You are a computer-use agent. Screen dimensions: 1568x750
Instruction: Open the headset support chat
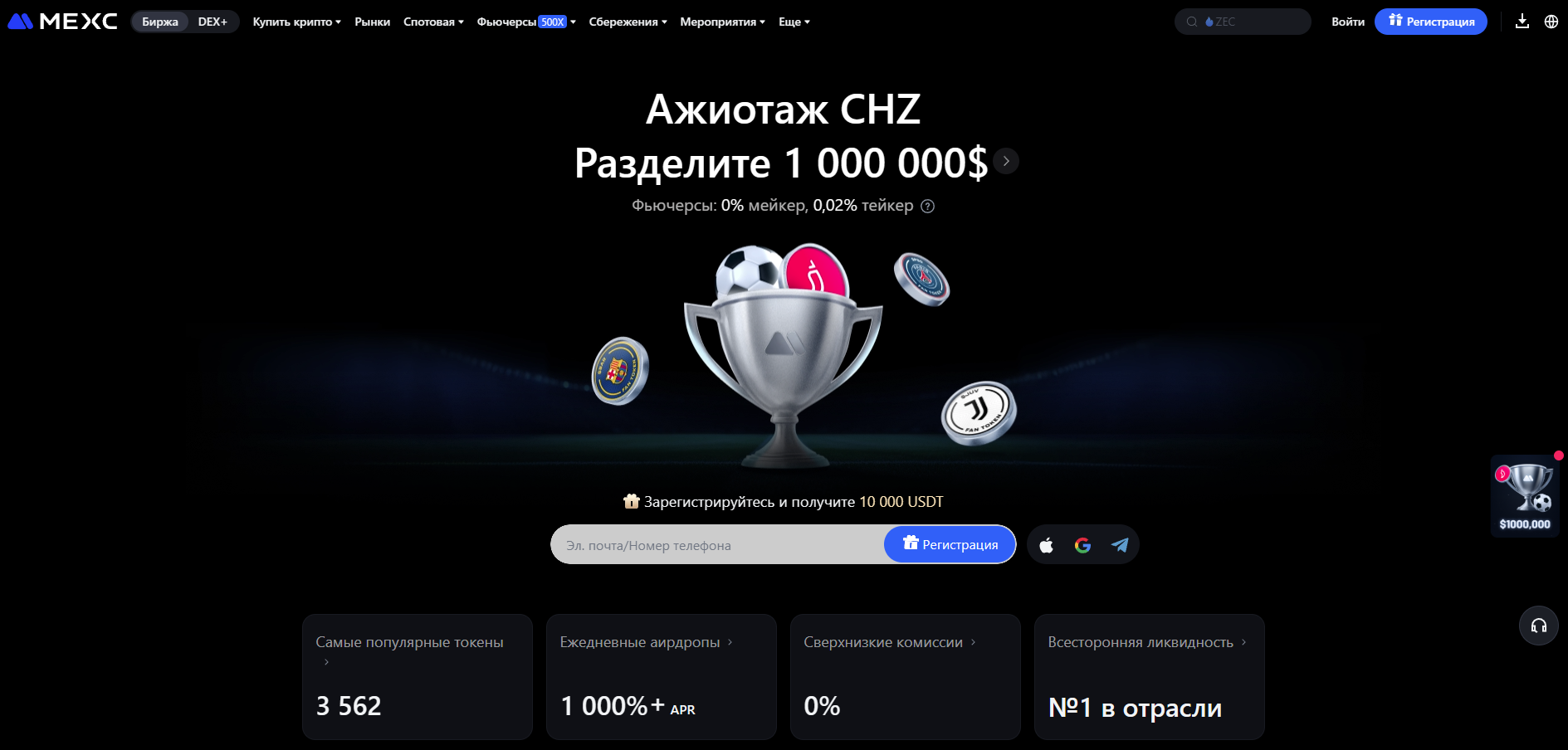pyautogui.click(x=1538, y=626)
